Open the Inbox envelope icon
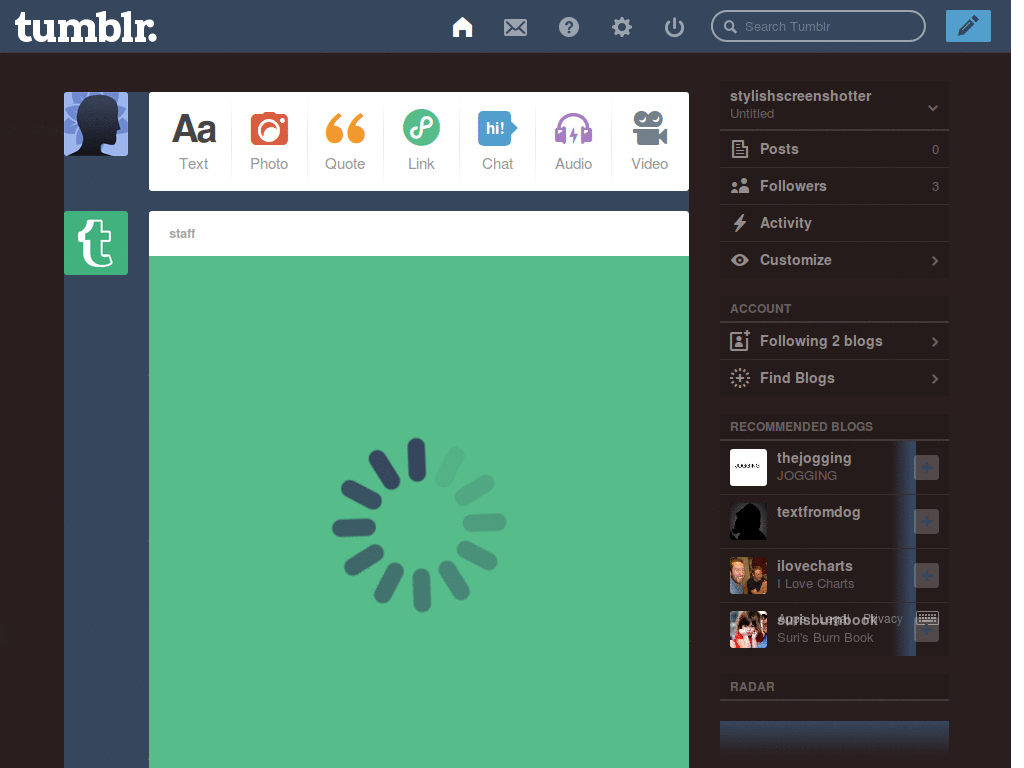Viewport: 1024px width, 768px height. [515, 27]
